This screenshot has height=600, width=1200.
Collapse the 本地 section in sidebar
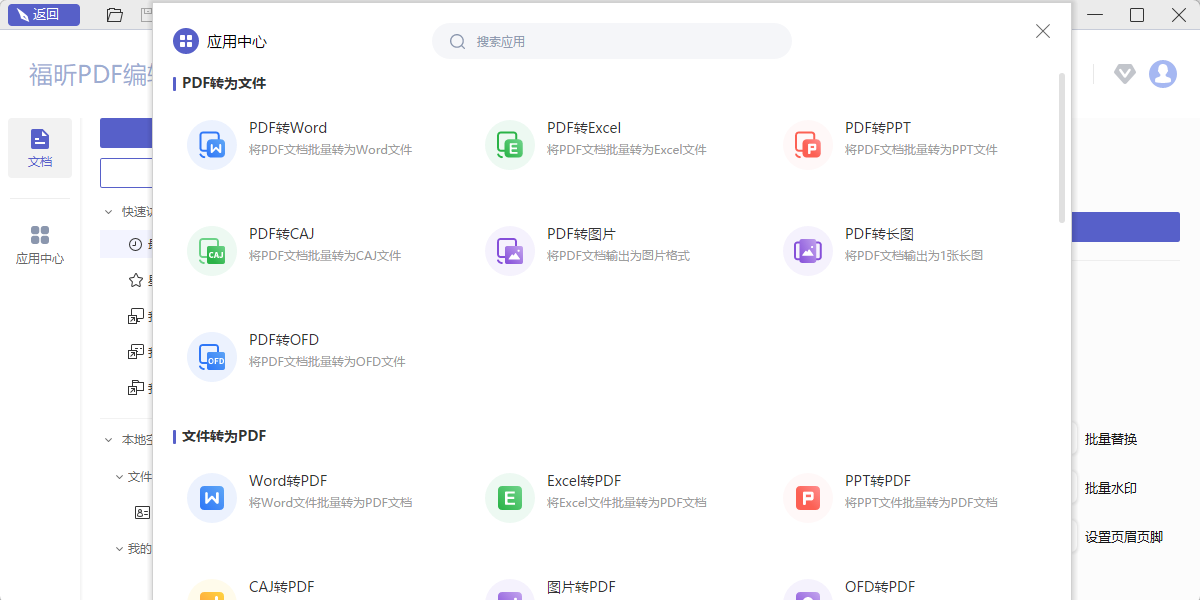(x=108, y=438)
